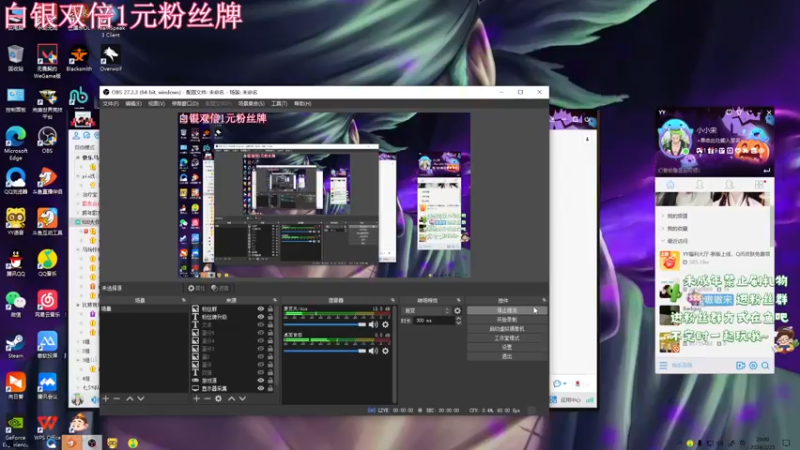The image size is (800, 450).
Task: Add a new scene with plus icon
Action: point(106,398)
